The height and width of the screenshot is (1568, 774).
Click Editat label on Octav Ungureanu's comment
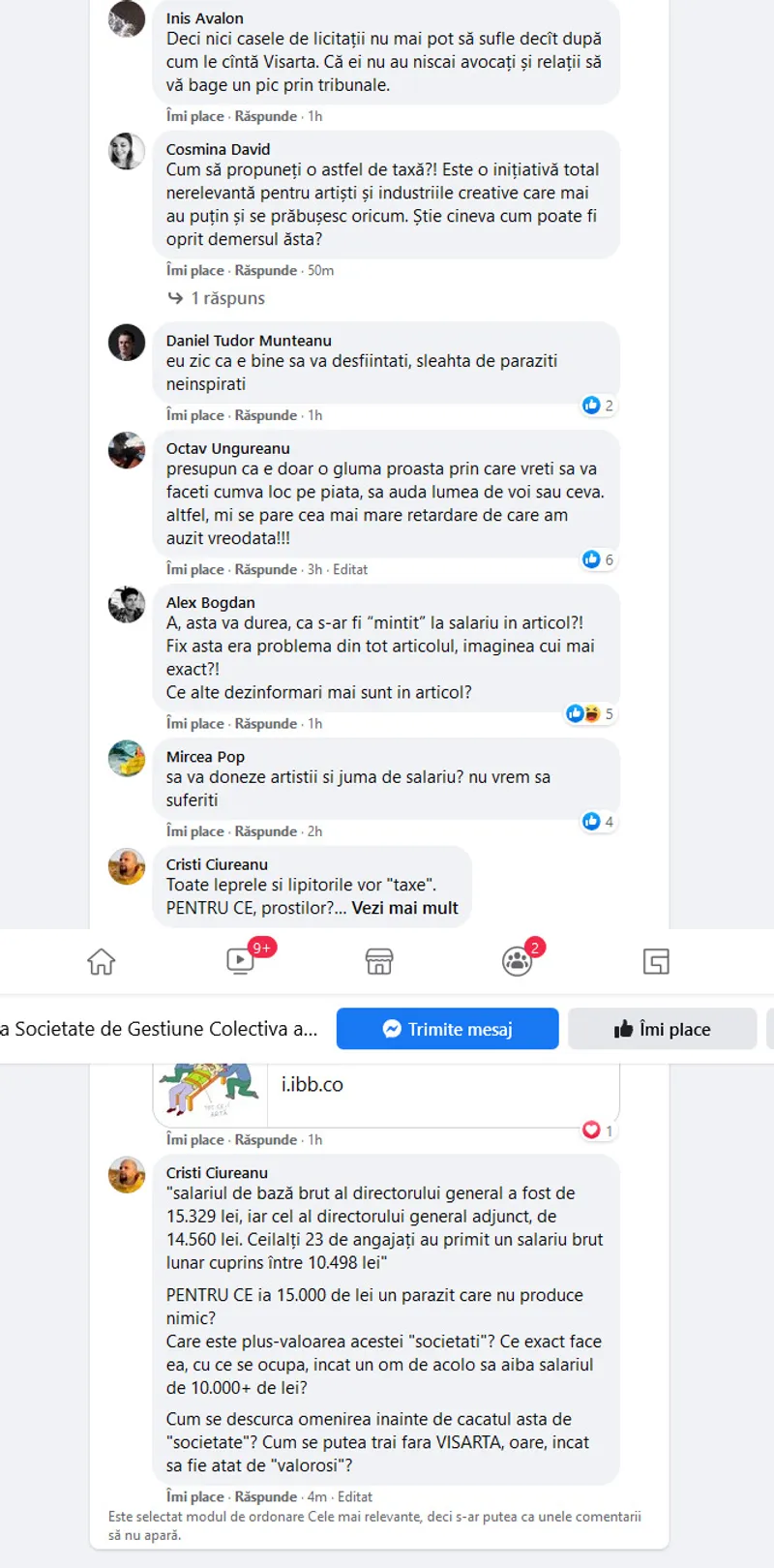point(350,570)
